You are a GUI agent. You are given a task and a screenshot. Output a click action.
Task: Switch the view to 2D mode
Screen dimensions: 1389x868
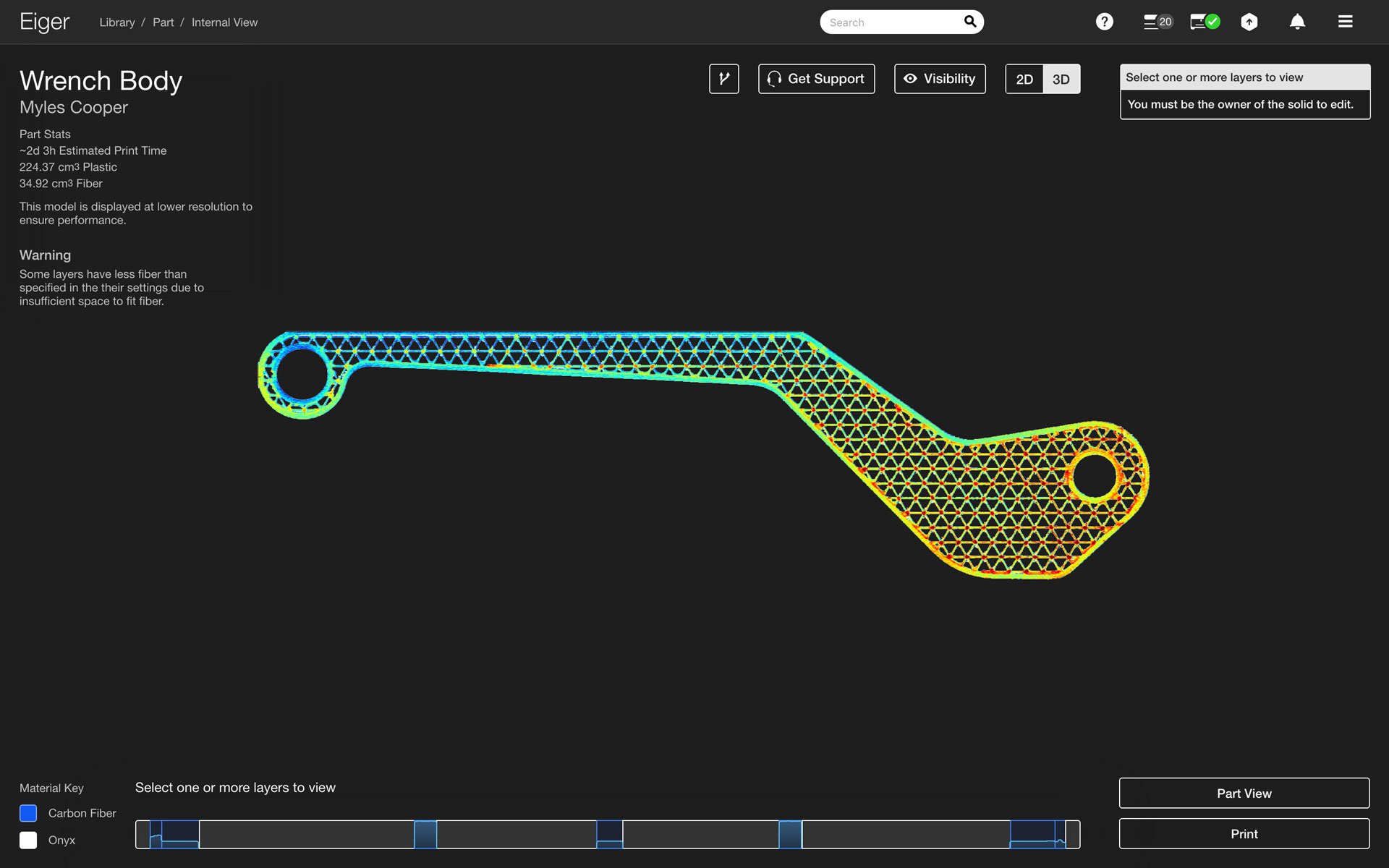[x=1024, y=80]
